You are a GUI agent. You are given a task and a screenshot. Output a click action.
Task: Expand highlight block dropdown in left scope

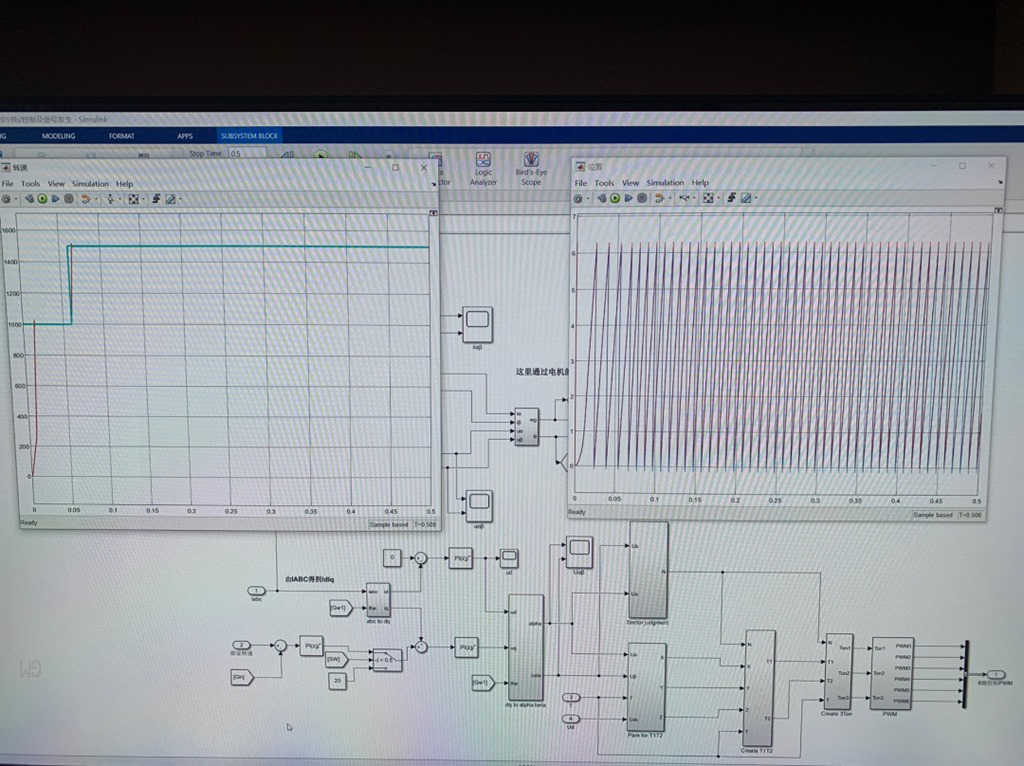click(96, 199)
